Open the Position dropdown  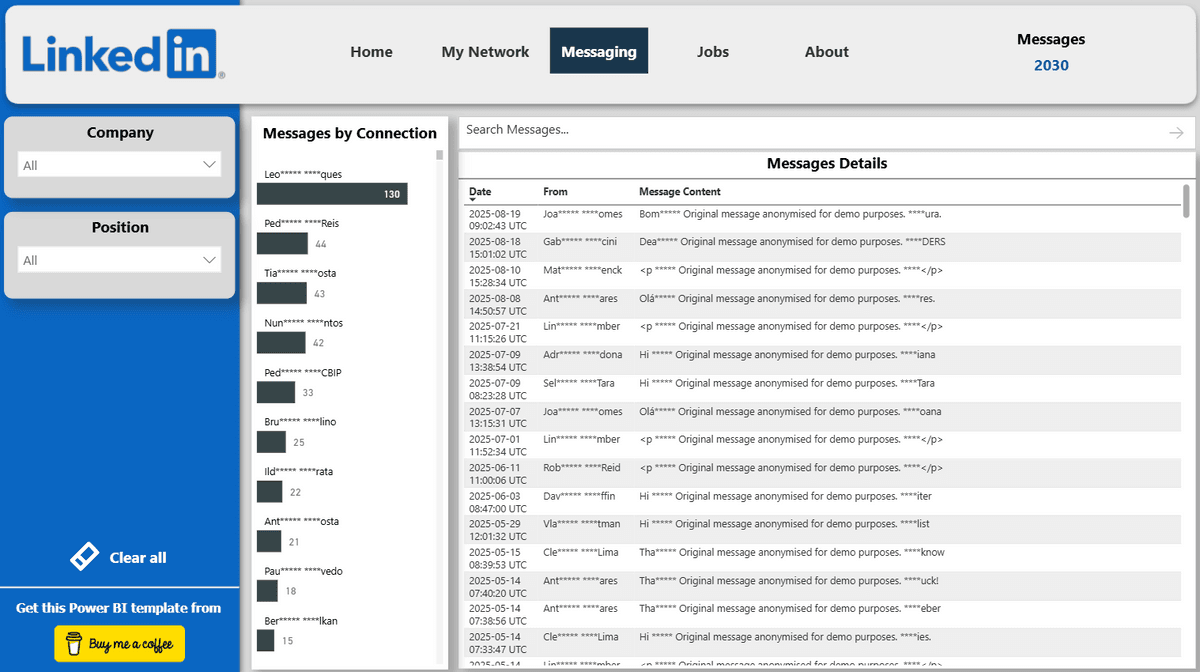coord(120,260)
